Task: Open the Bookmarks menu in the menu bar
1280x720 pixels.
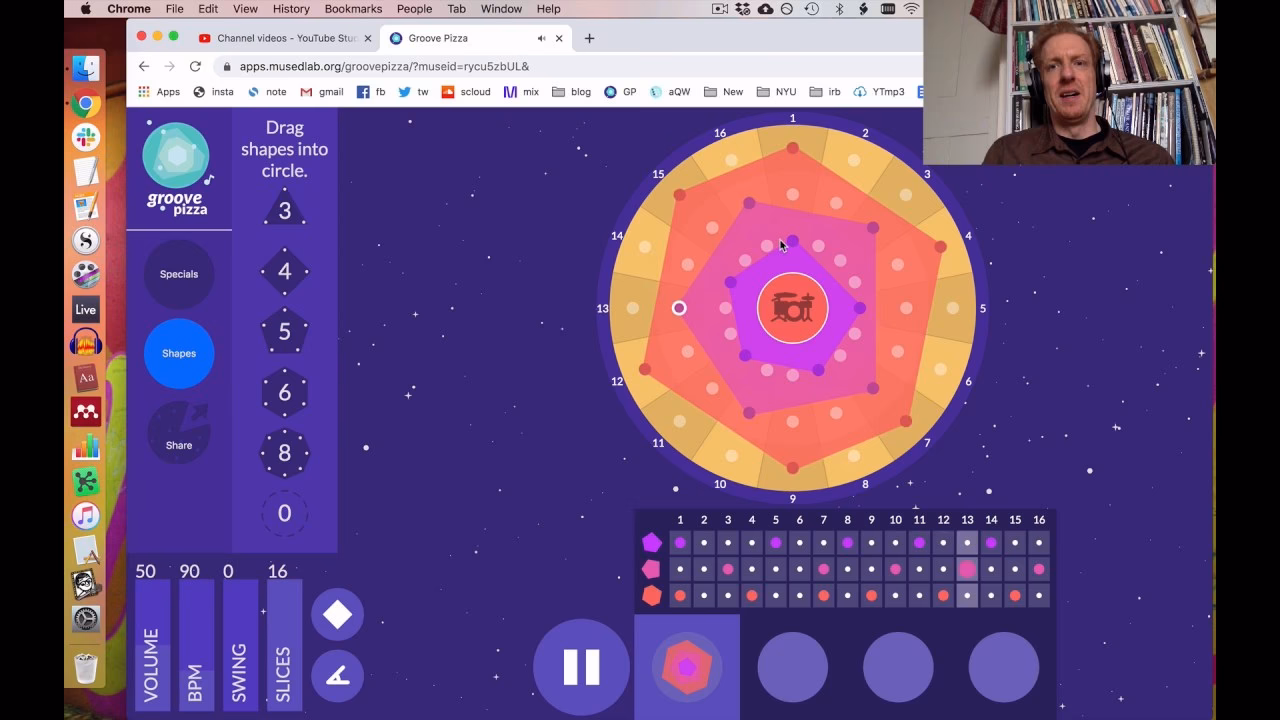Action: click(x=353, y=9)
